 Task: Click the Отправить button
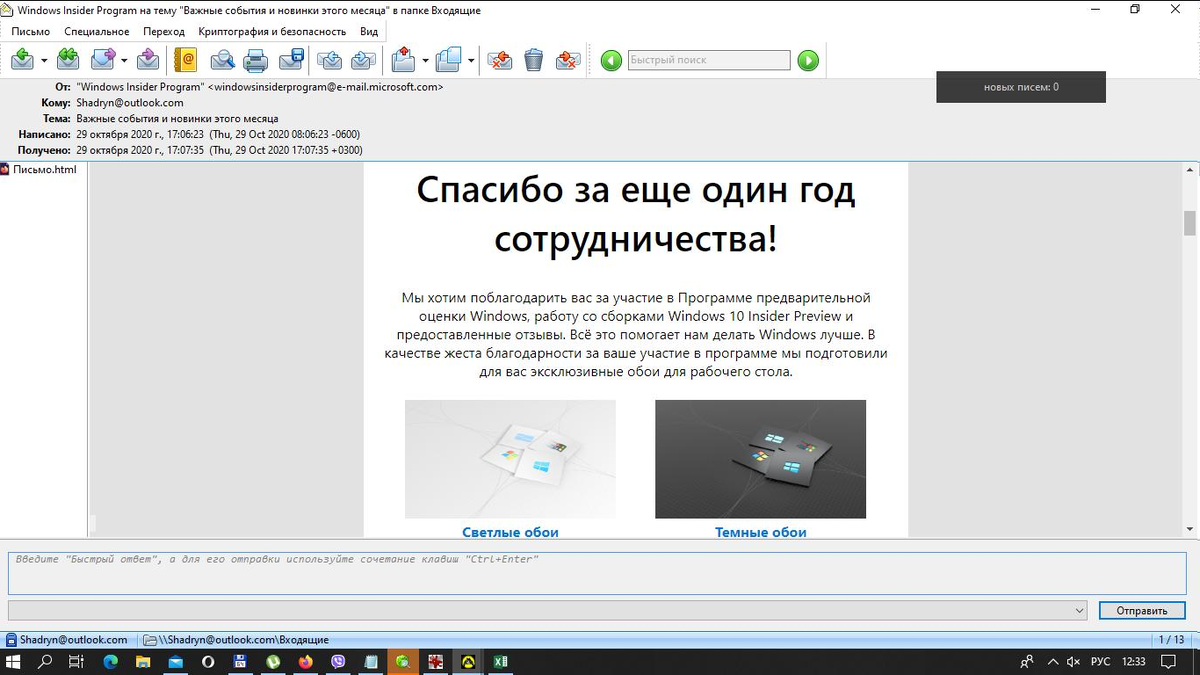1142,610
